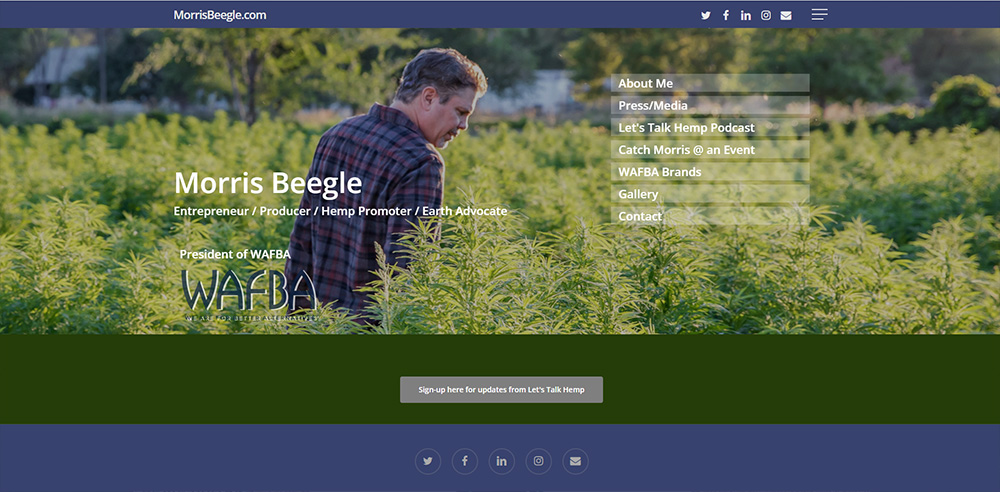Open Twitter icon in top header
This screenshot has width=1000, height=492.
705,15
